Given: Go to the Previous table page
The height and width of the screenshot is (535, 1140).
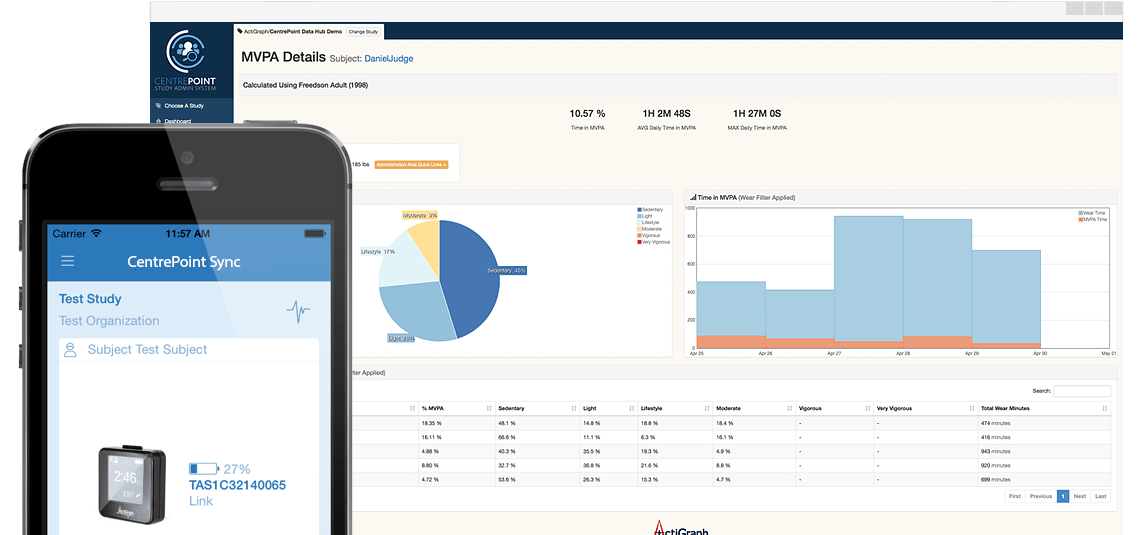Looking at the screenshot, I should coord(1040,496).
